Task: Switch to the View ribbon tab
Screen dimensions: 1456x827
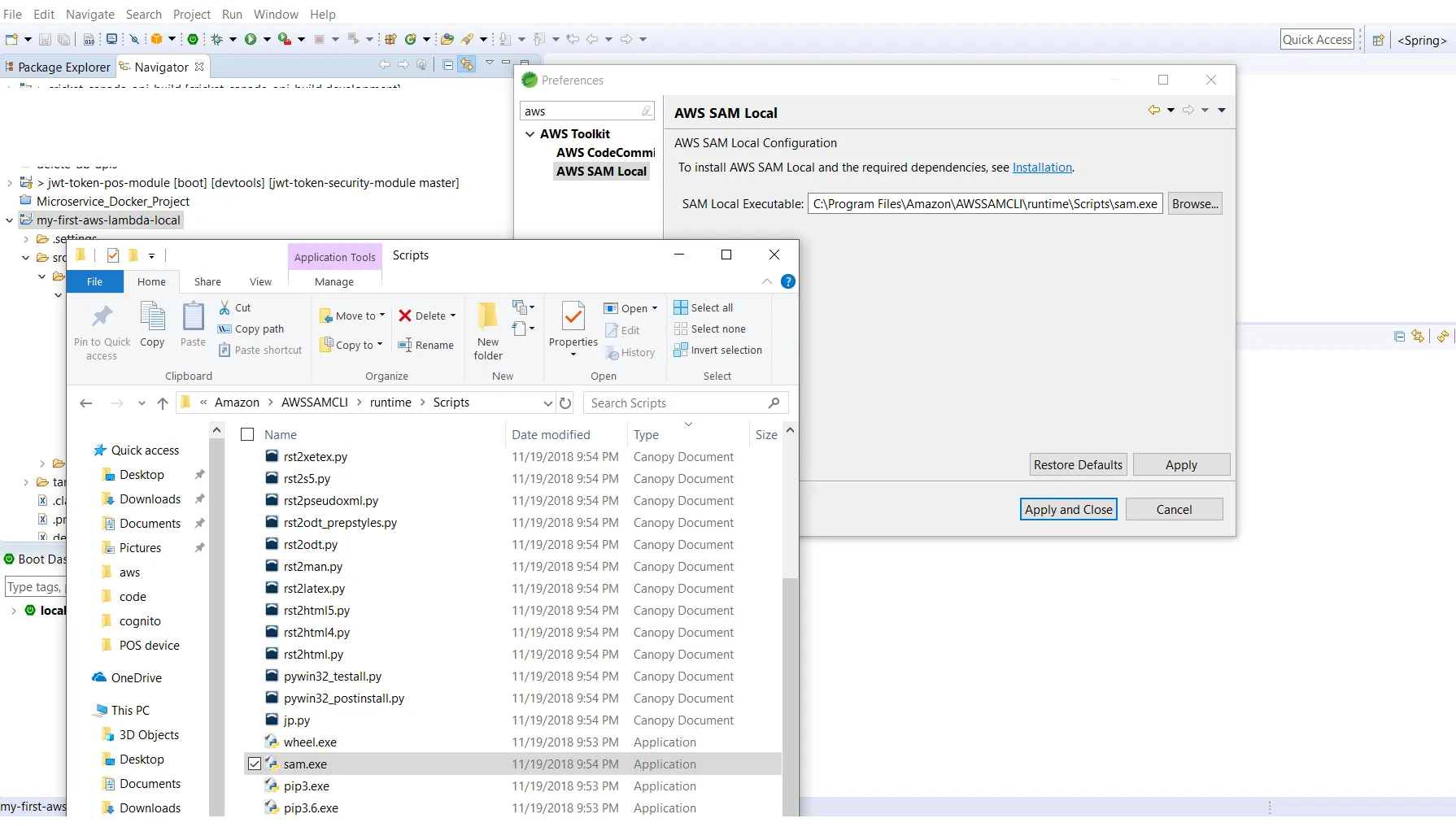Action: [x=260, y=281]
